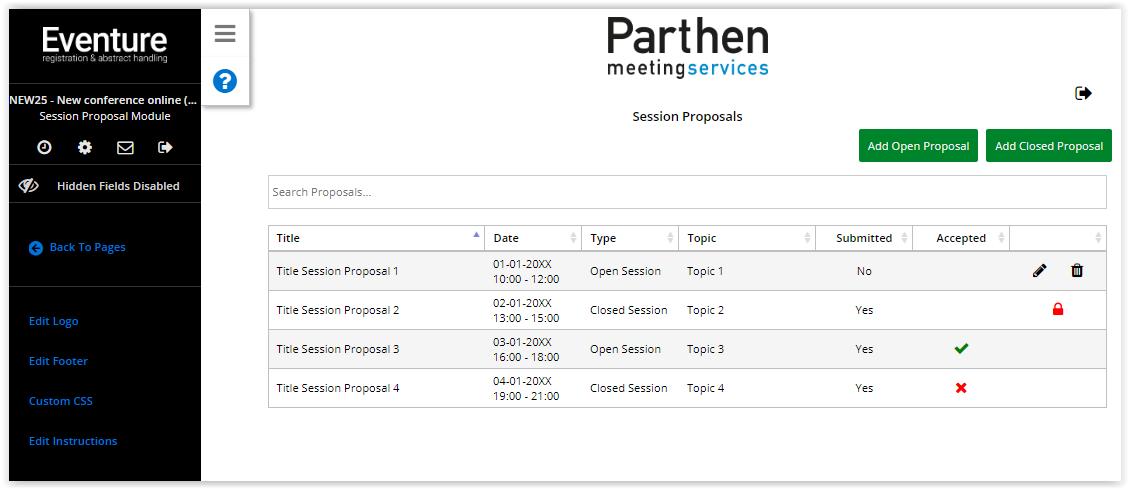Sort table by Date column
The image size is (1129, 489).
point(533,238)
